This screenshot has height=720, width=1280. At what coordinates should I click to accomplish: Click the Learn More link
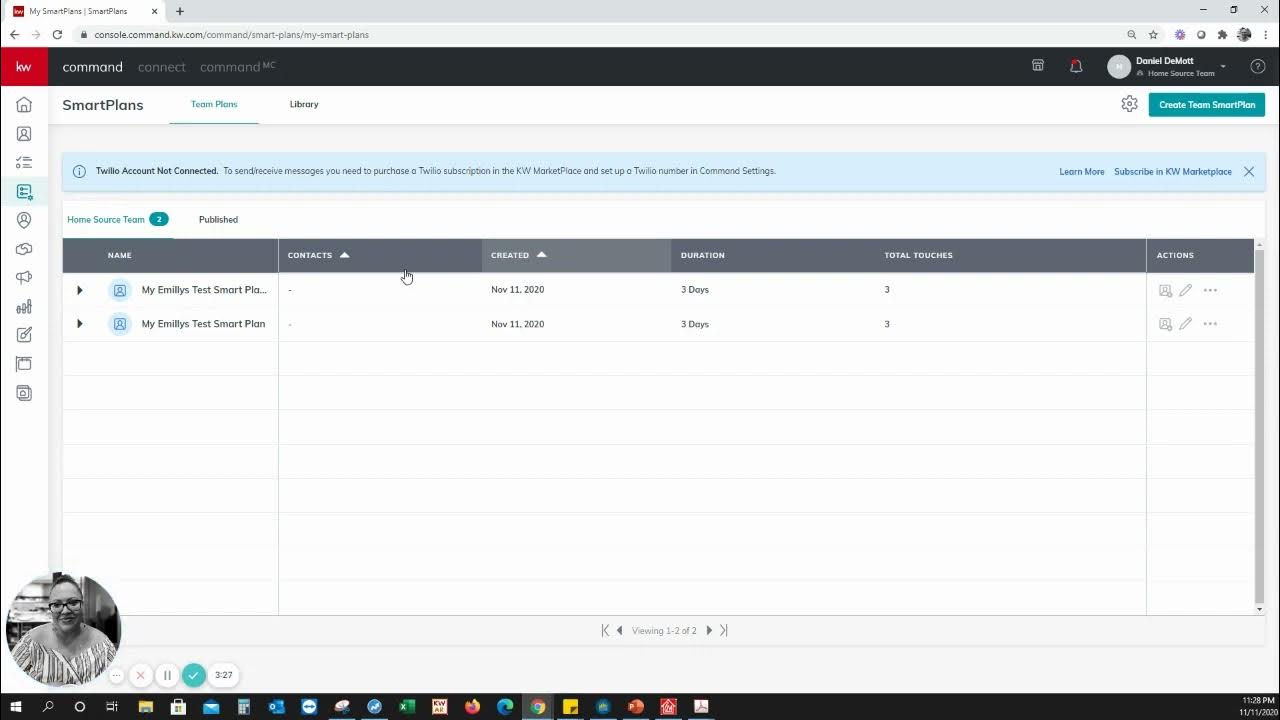tap(1081, 172)
